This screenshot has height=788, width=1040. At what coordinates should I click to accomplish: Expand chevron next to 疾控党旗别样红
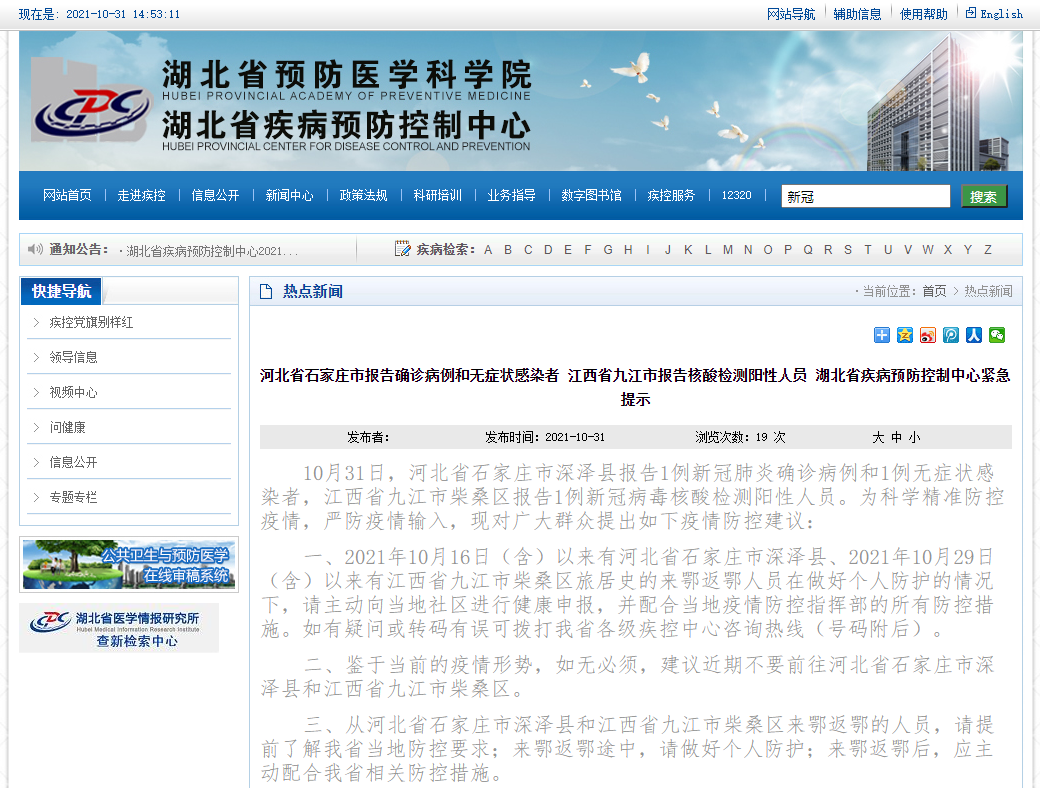click(x=36, y=322)
